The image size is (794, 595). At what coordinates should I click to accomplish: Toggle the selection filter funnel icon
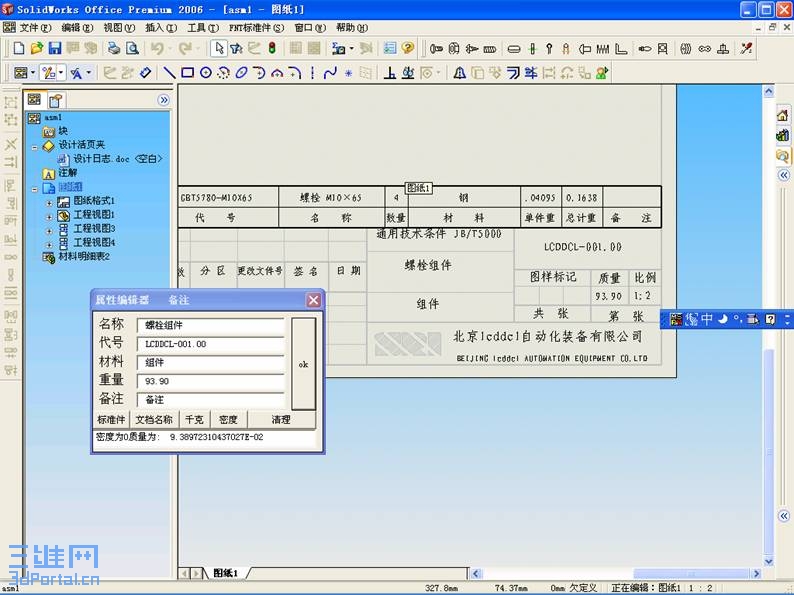click(236, 48)
